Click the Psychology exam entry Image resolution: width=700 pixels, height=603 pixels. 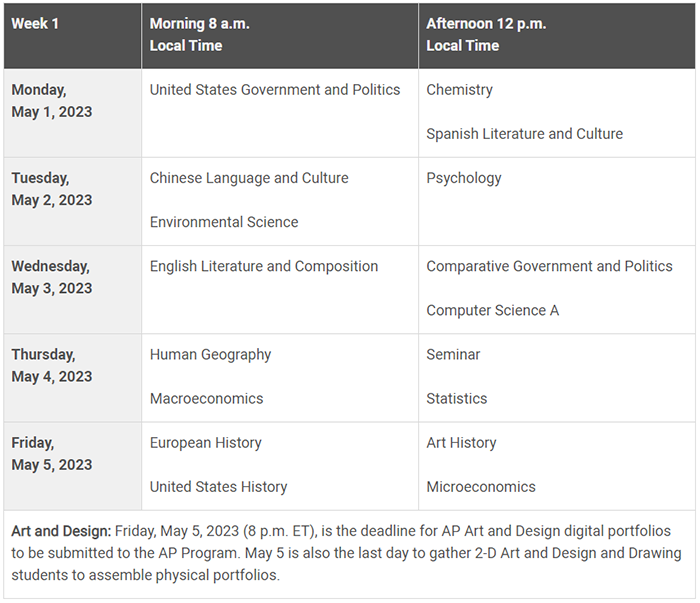(x=464, y=178)
